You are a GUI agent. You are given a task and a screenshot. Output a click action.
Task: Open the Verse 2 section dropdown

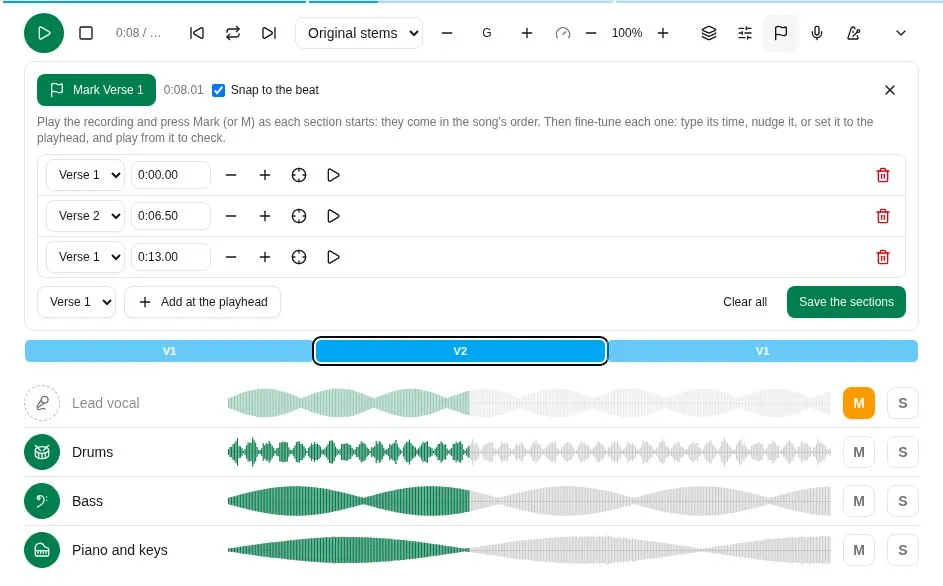[85, 216]
